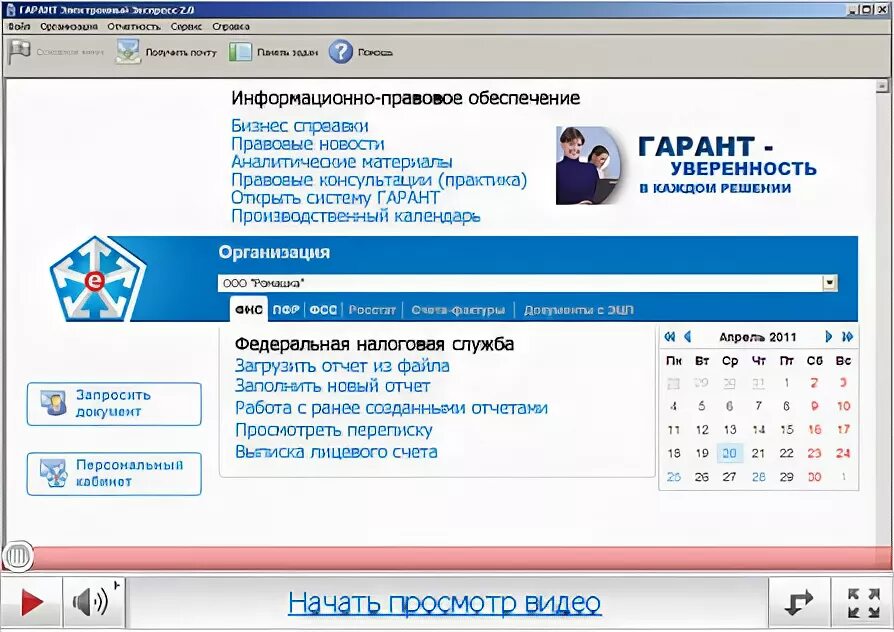Select April 28 in the calendar
Screen dimensions: 894x632
(758, 476)
